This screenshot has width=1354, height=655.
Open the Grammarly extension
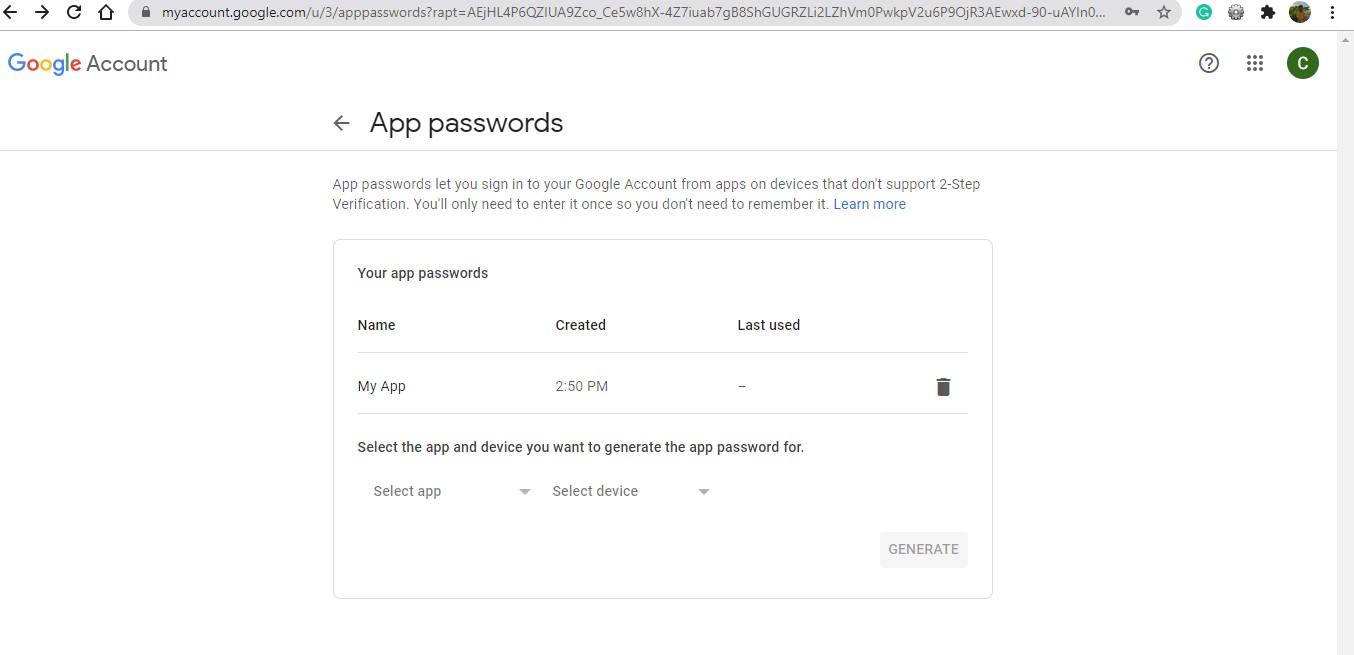tap(1205, 13)
